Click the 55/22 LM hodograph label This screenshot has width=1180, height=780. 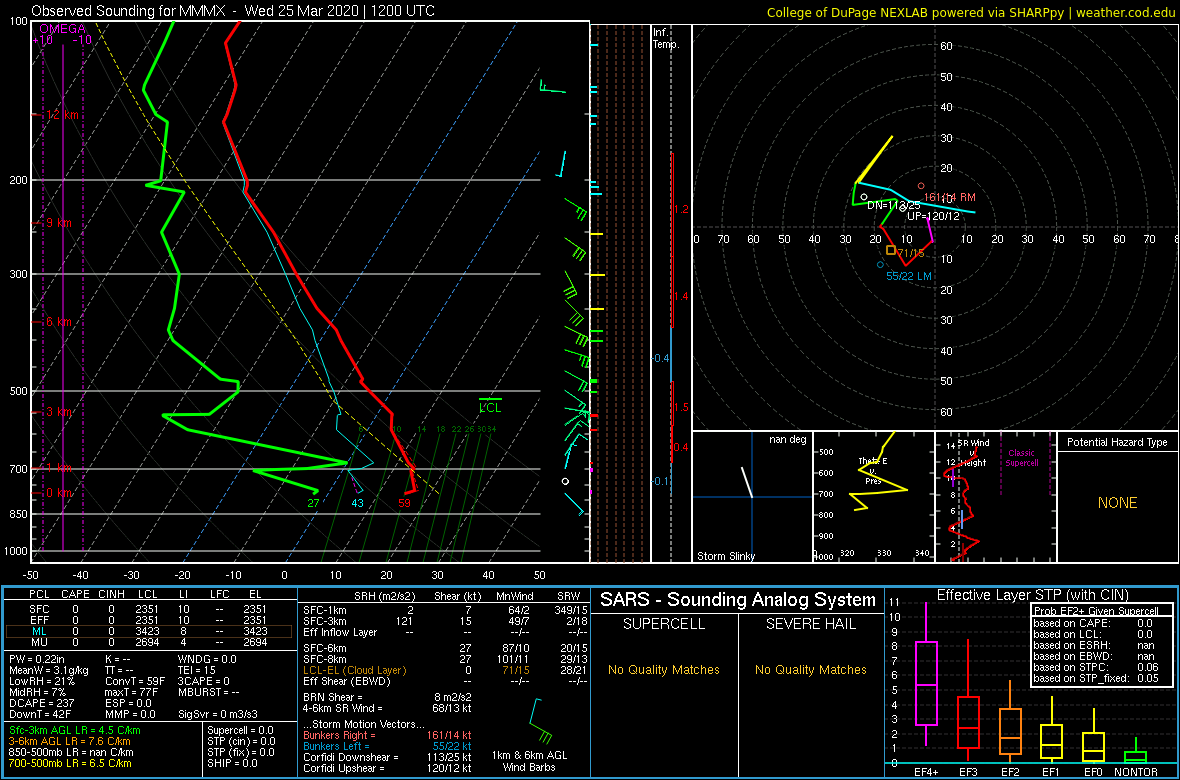point(909,276)
